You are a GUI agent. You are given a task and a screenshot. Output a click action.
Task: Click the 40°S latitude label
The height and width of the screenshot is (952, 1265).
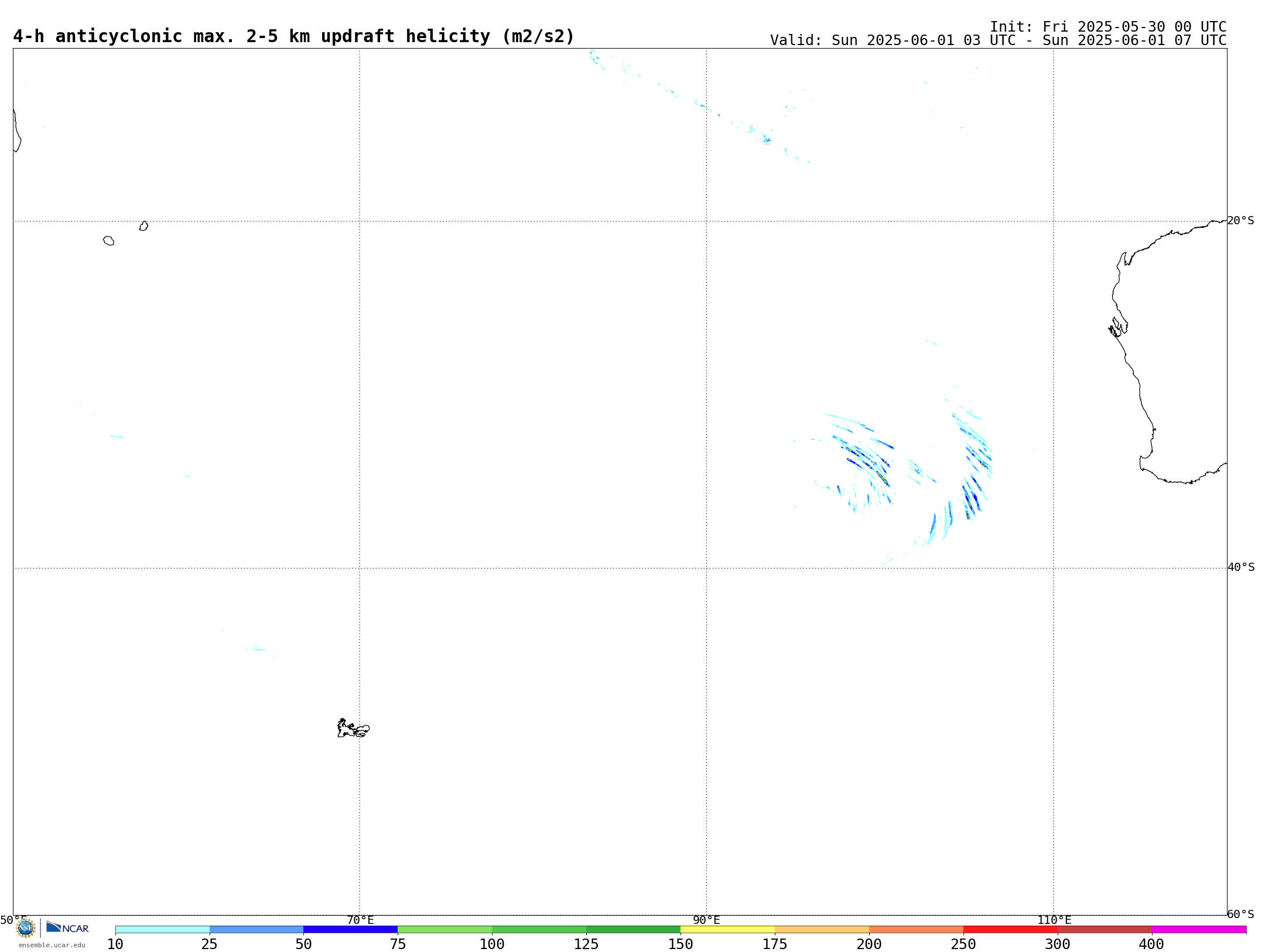(1241, 567)
